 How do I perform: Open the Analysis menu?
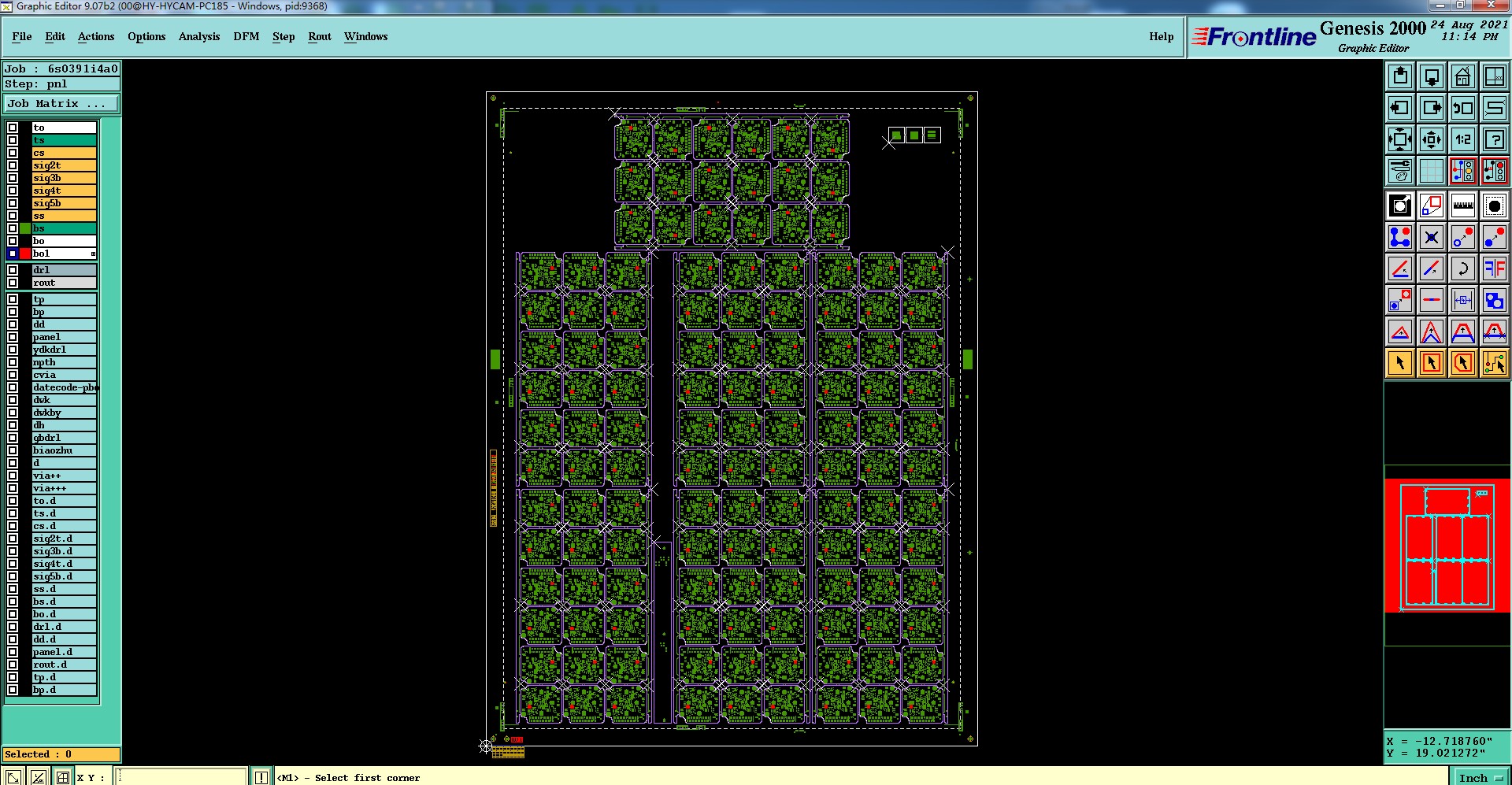click(x=199, y=36)
